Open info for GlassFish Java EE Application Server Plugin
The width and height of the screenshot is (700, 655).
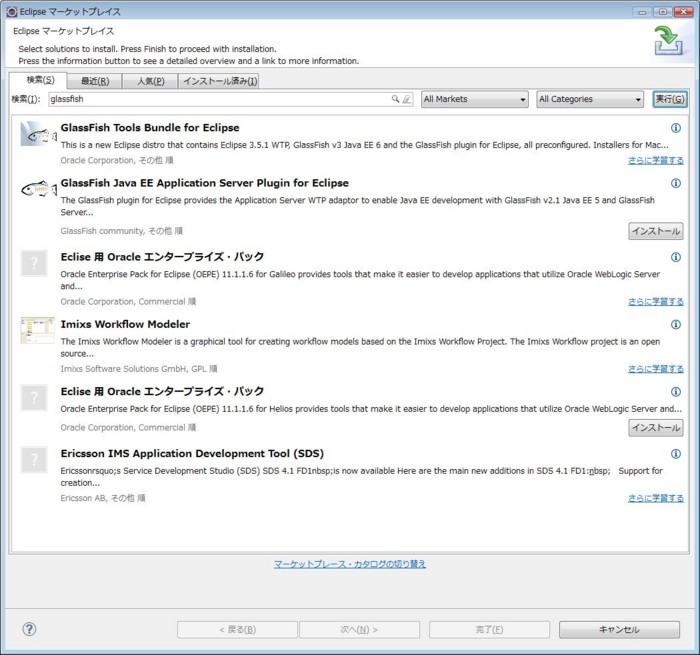675,183
